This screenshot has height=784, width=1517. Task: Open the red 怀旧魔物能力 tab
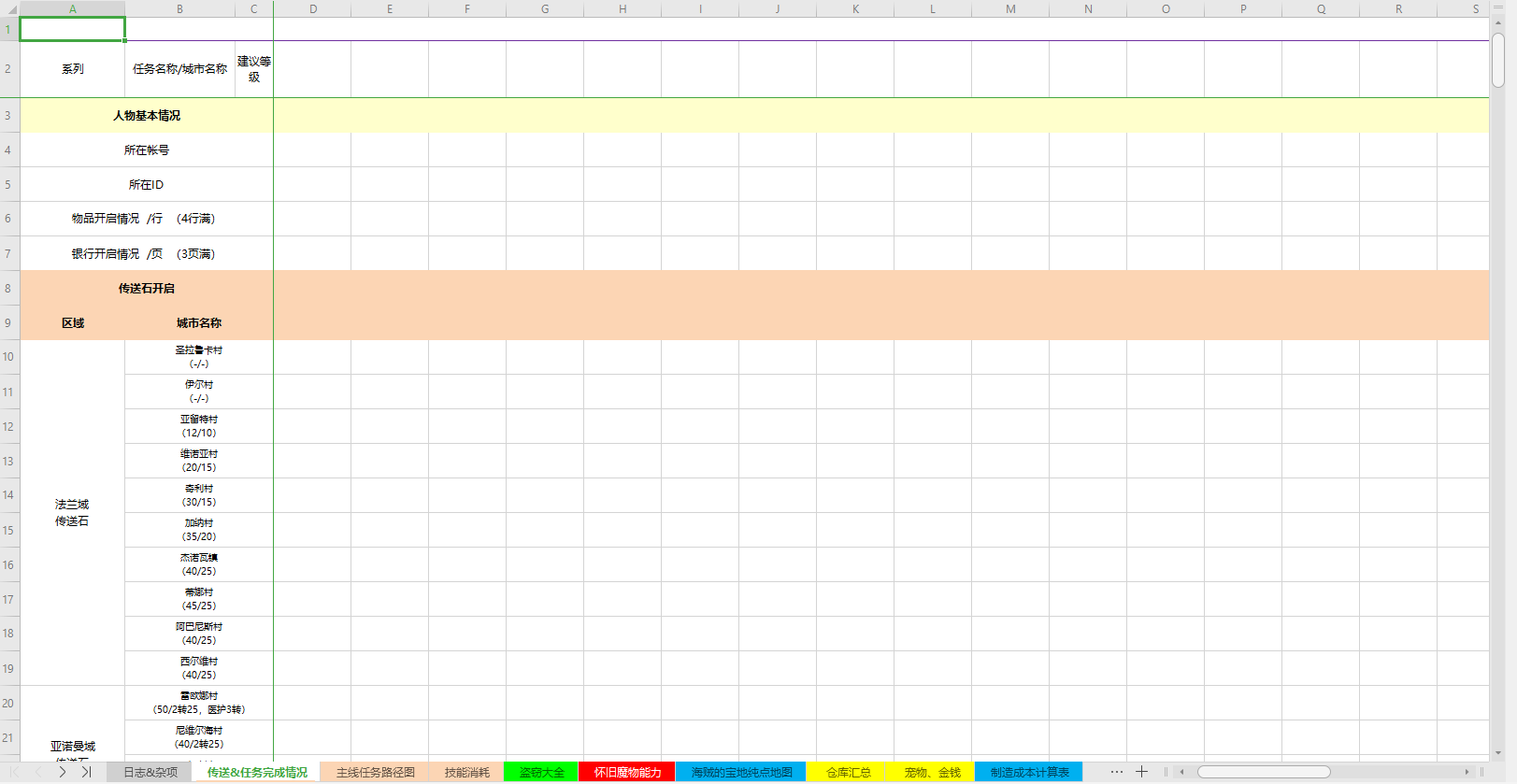point(627,772)
